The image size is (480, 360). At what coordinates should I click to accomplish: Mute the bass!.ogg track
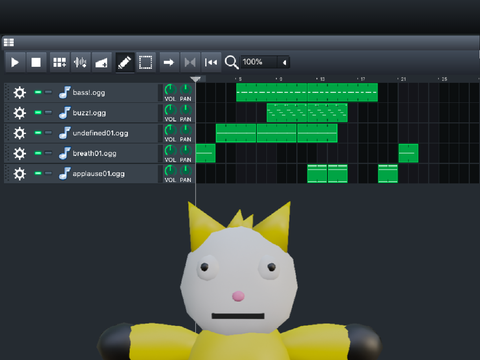pyautogui.click(x=38, y=92)
